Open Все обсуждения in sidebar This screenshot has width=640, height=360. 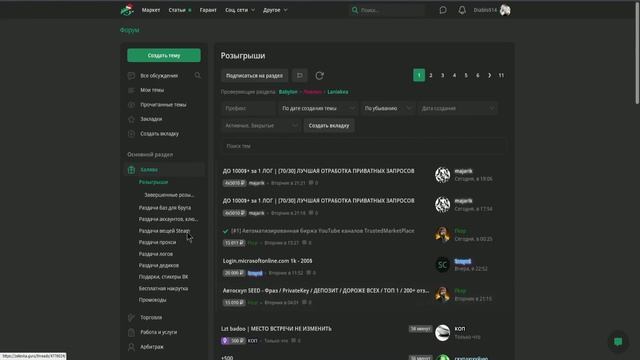point(159,76)
